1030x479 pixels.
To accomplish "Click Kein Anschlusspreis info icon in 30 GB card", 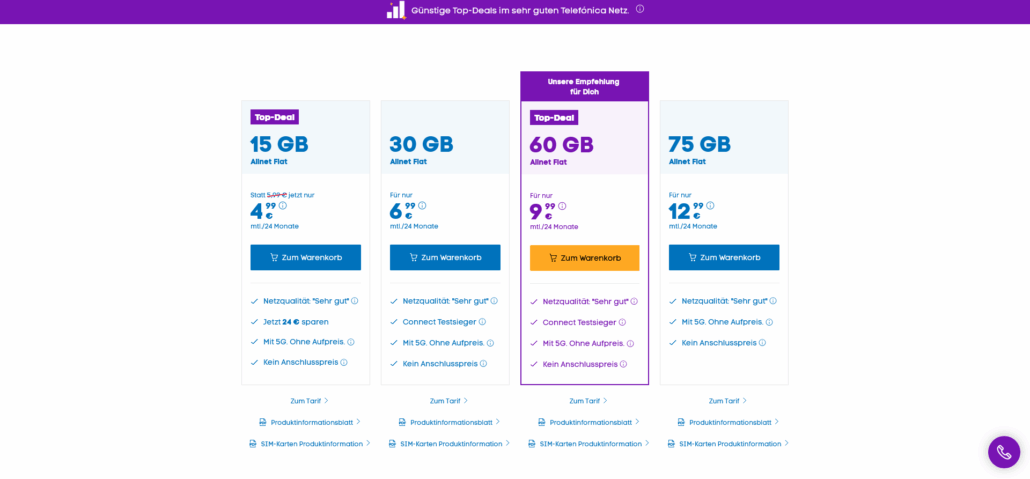I will pyautogui.click(x=483, y=363).
